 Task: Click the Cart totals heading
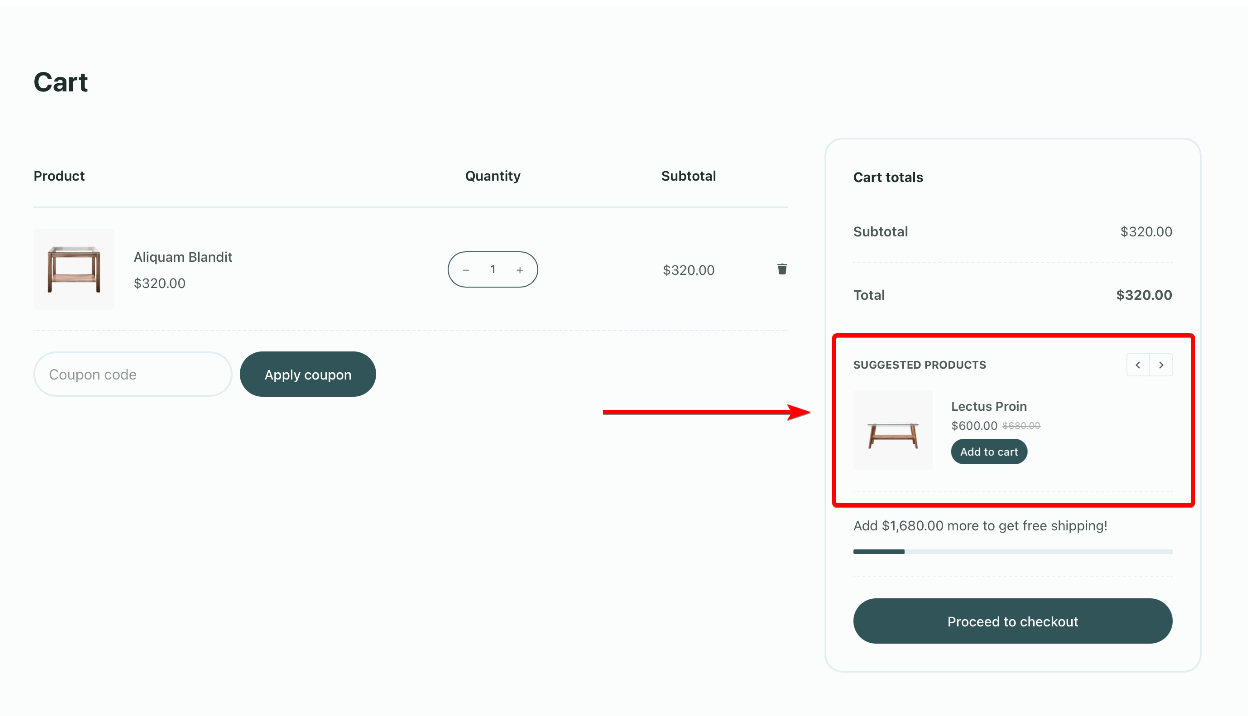click(888, 177)
